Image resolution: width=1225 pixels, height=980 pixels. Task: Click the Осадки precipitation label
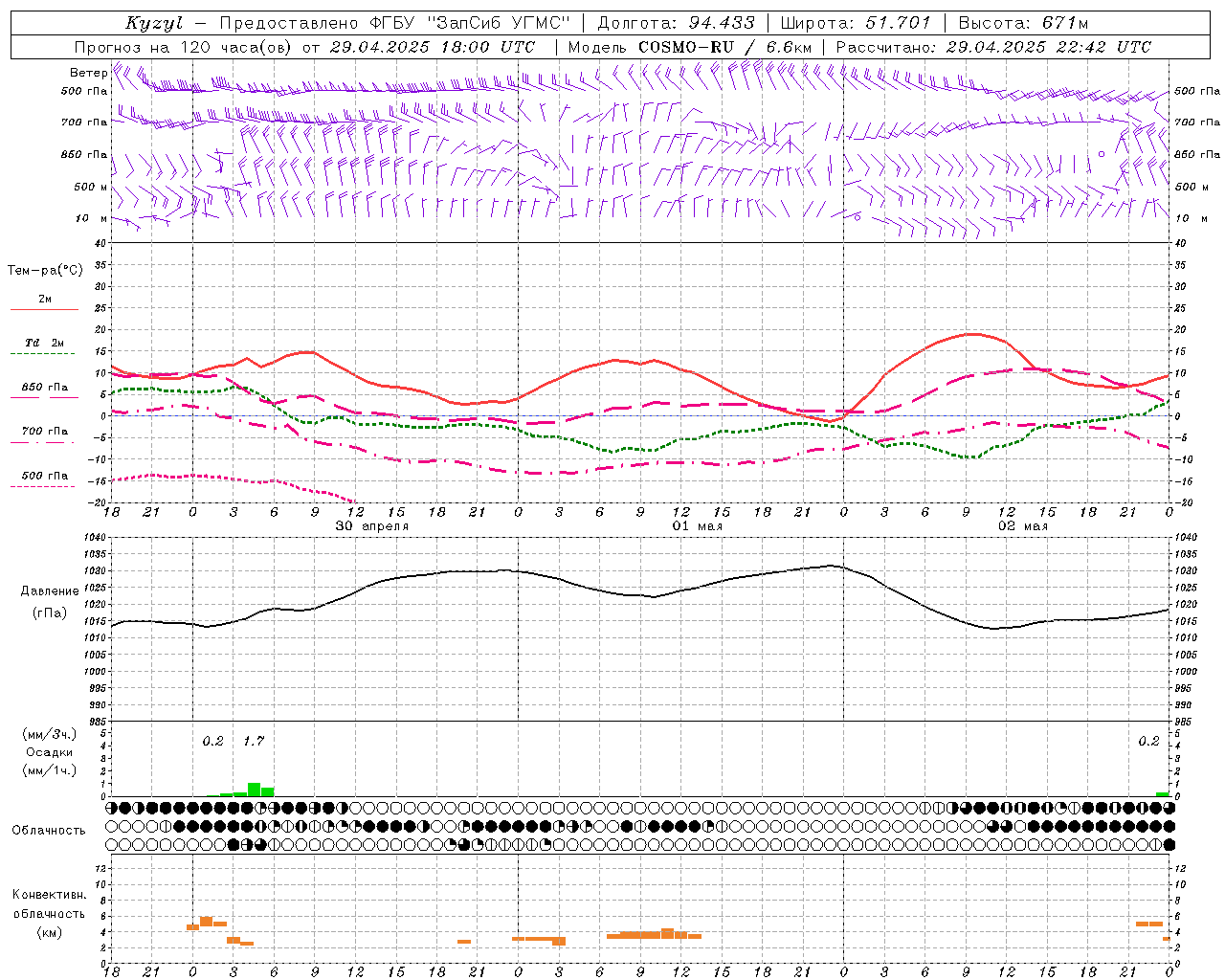click(50, 752)
